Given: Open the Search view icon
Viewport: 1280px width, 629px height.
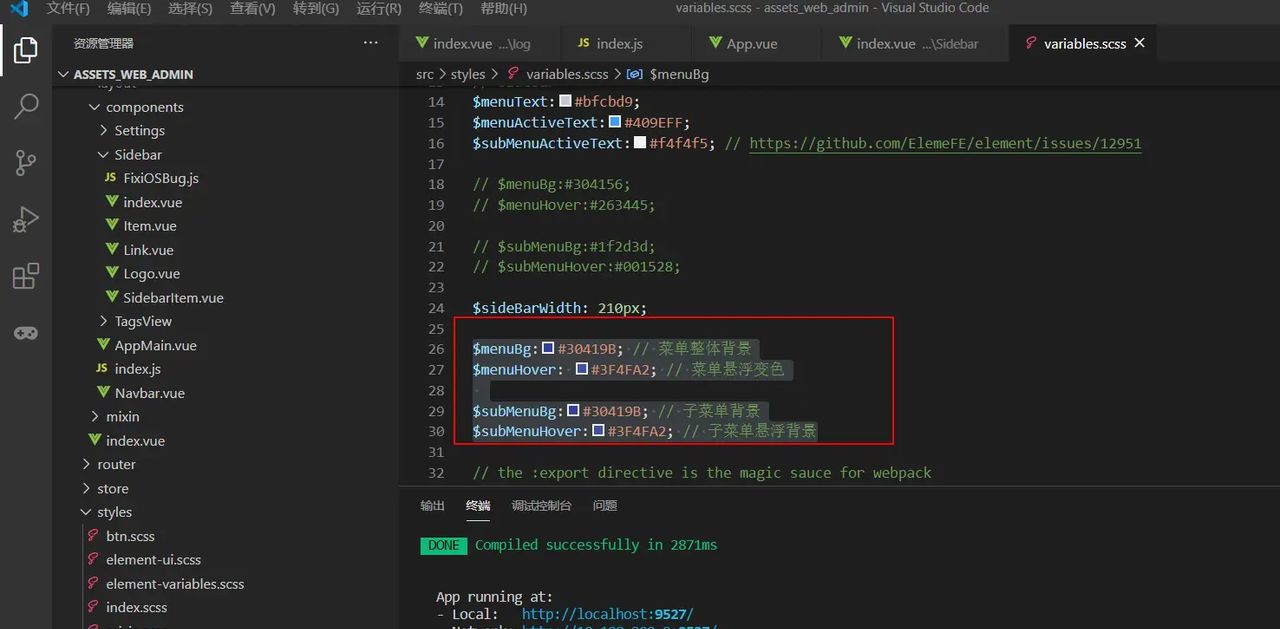Looking at the screenshot, I should click(x=26, y=106).
